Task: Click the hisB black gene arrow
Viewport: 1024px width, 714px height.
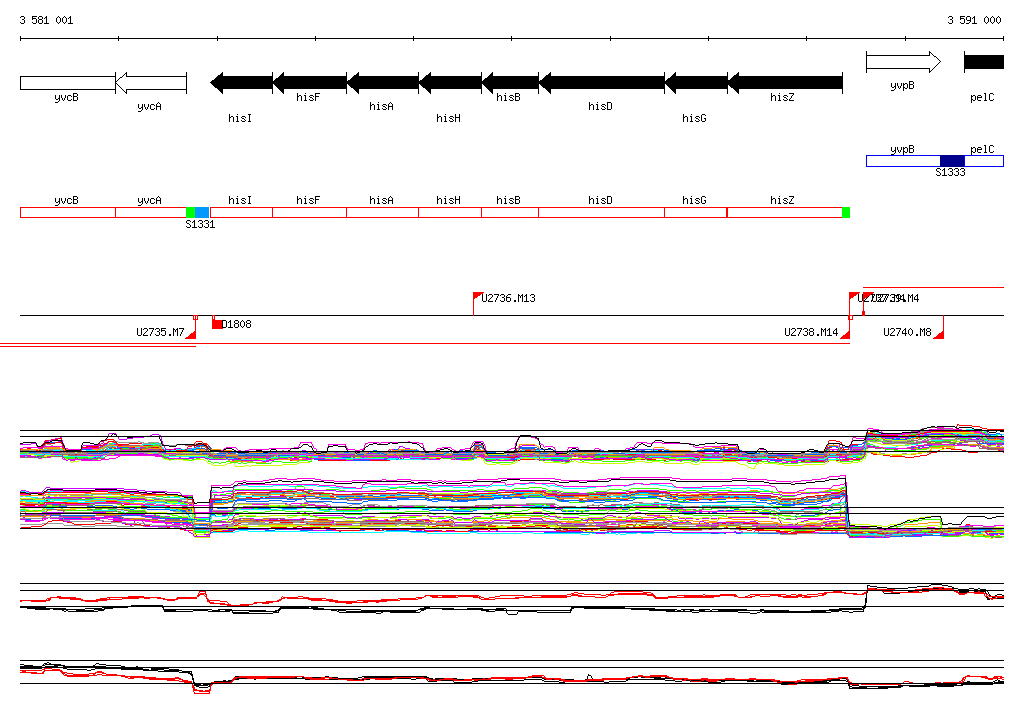Action: click(510, 83)
